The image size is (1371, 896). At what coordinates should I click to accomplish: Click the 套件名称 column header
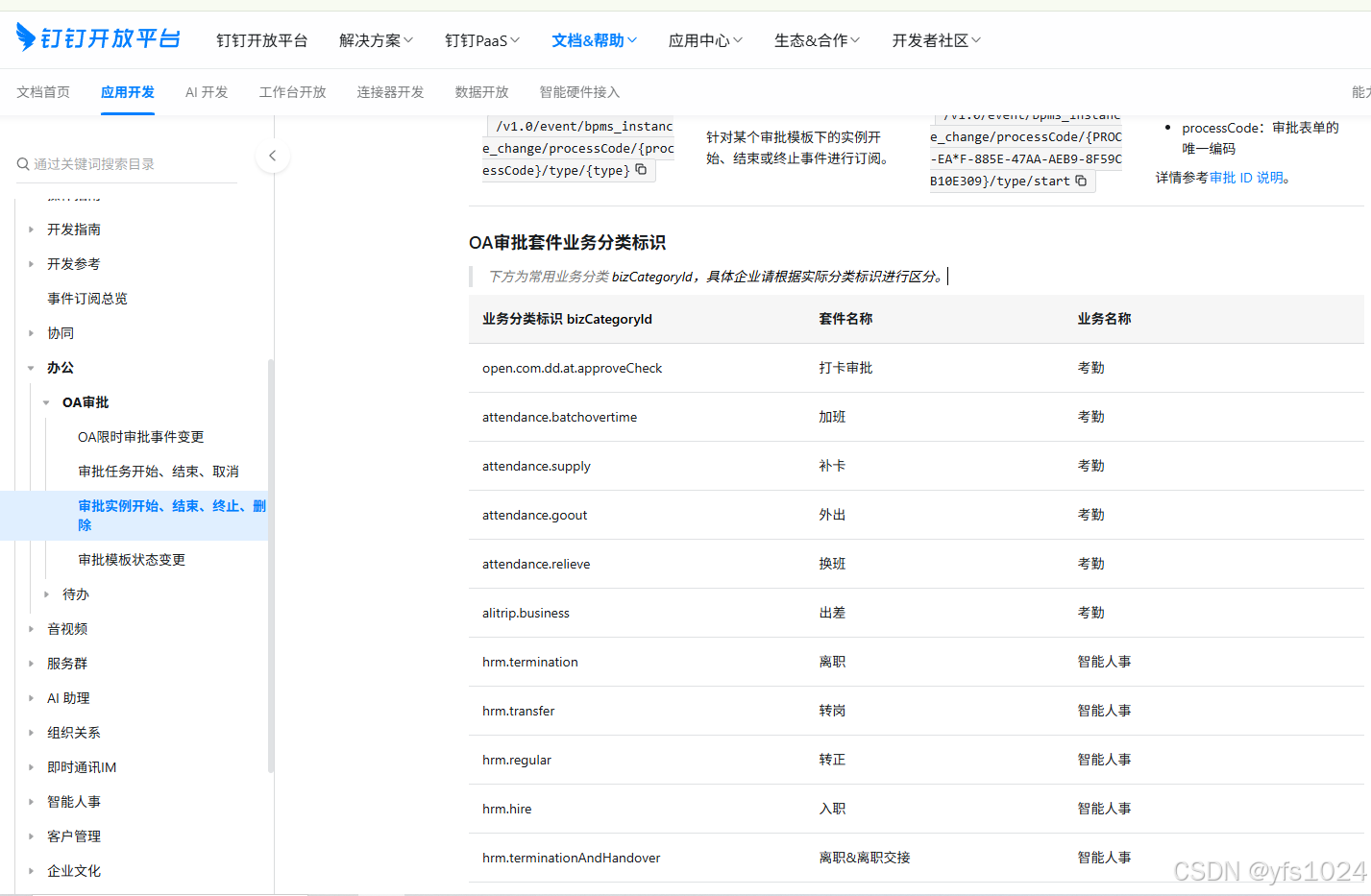[845, 319]
